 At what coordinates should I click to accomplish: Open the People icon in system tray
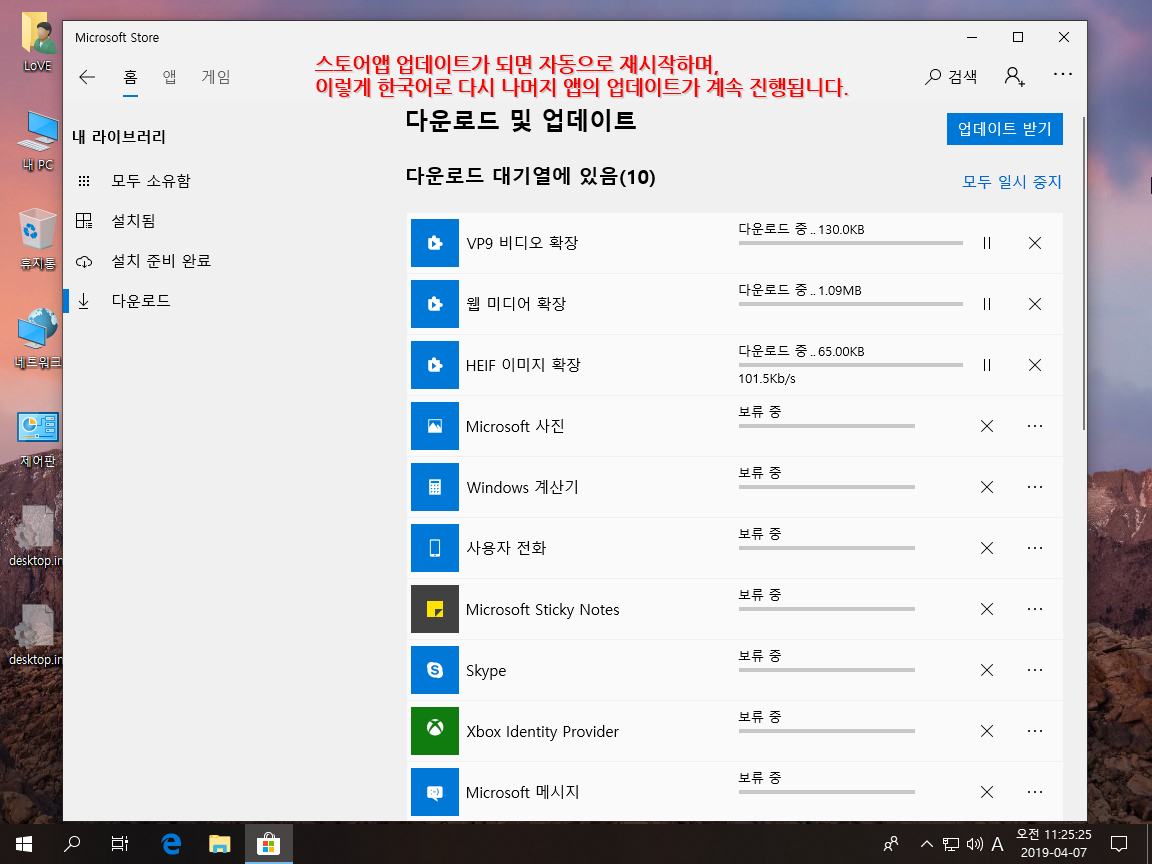point(891,843)
